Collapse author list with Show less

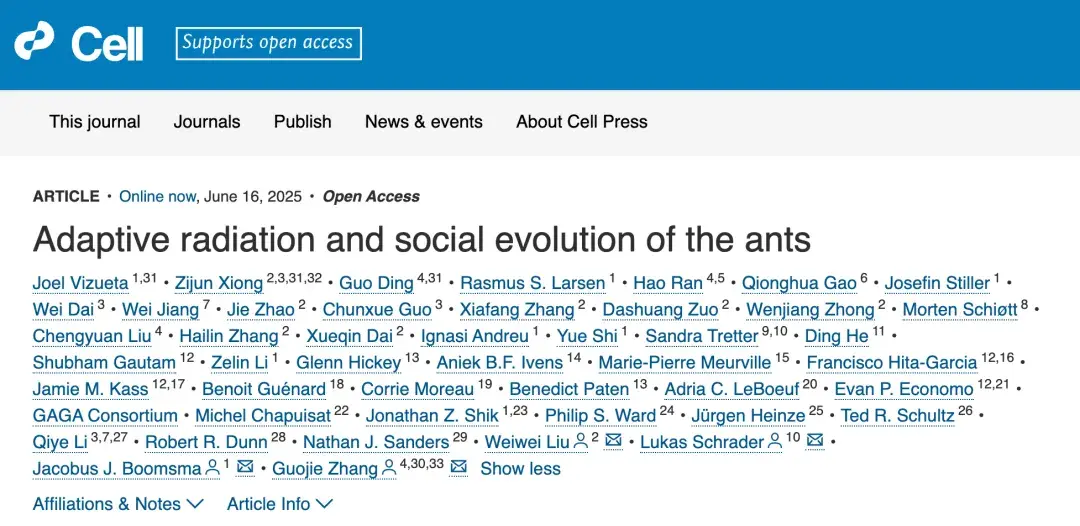click(520, 469)
